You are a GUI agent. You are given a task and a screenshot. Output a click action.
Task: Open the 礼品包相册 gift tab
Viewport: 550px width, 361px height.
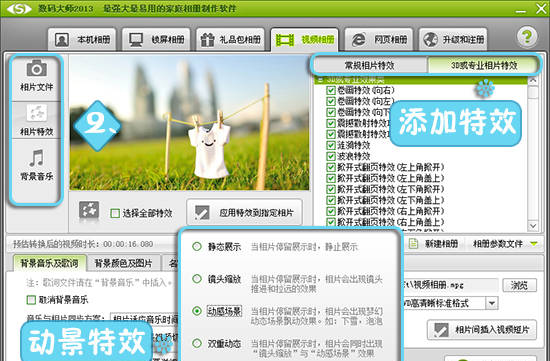[x=230, y=40]
